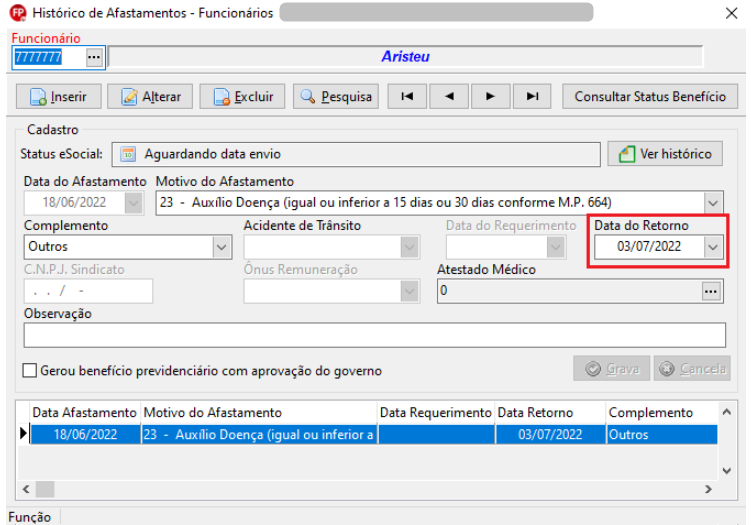The height and width of the screenshot is (525, 751).
Task: Click Ver histórico button
Action: [665, 154]
